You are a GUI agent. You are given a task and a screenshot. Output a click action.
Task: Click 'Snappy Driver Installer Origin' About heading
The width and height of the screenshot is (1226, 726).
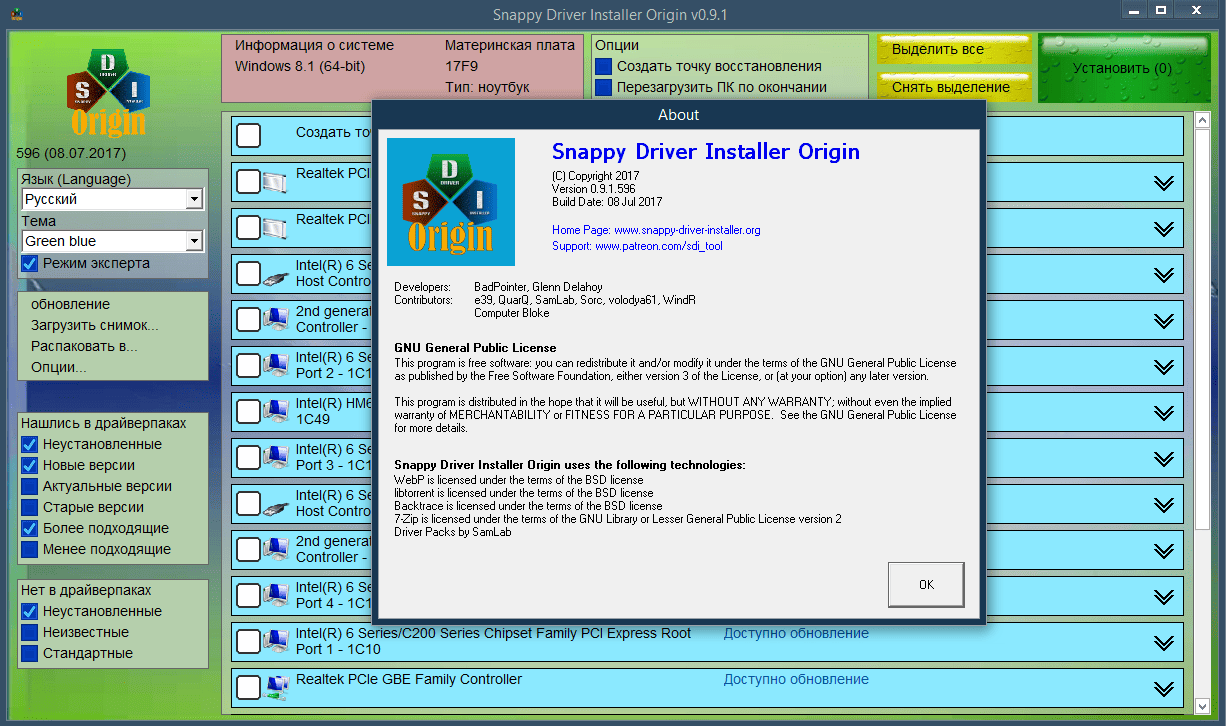706,151
